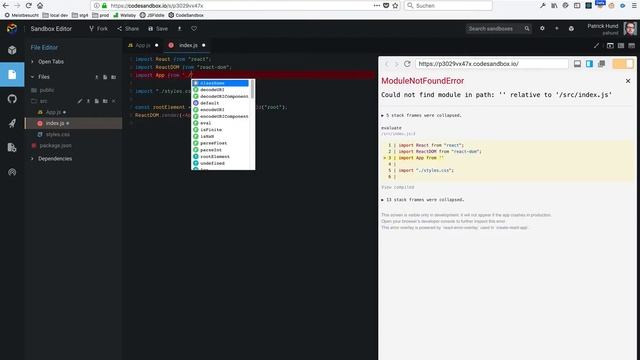Refresh the sandbox preview

click(407, 64)
